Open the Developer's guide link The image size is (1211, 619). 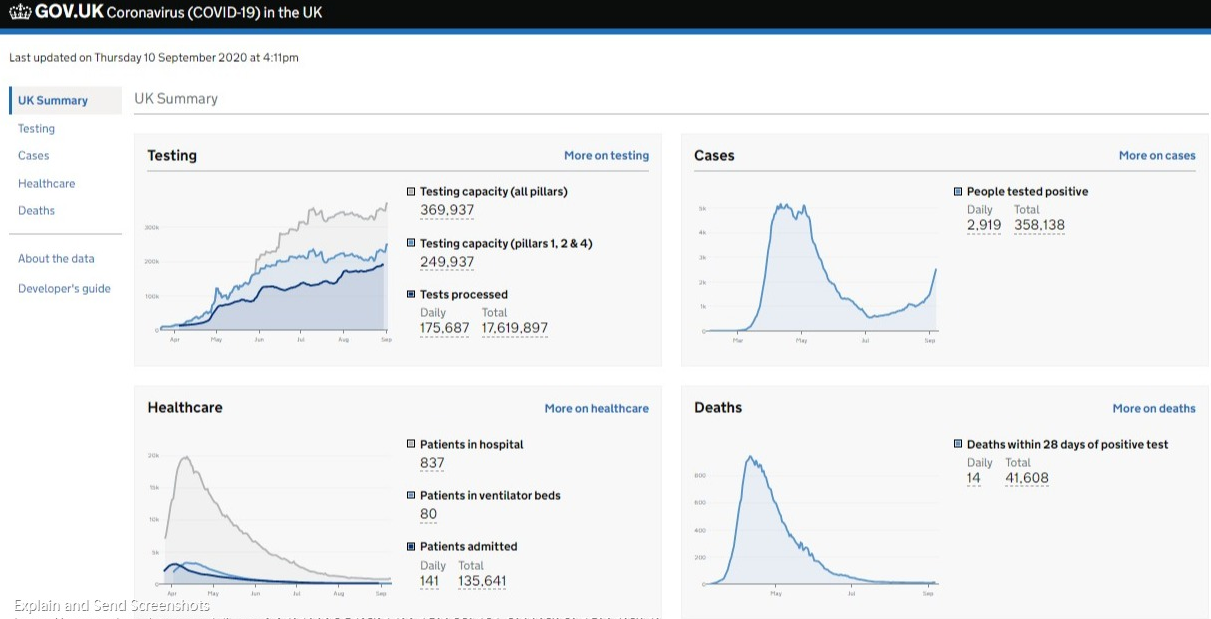click(x=64, y=288)
